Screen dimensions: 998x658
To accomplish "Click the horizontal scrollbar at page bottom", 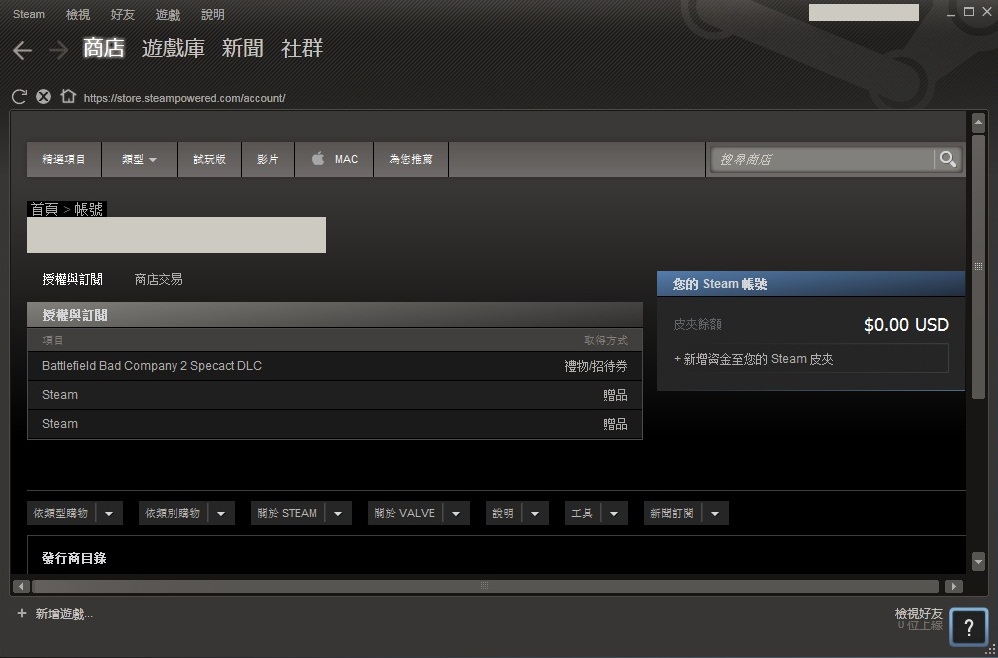I will (485, 586).
